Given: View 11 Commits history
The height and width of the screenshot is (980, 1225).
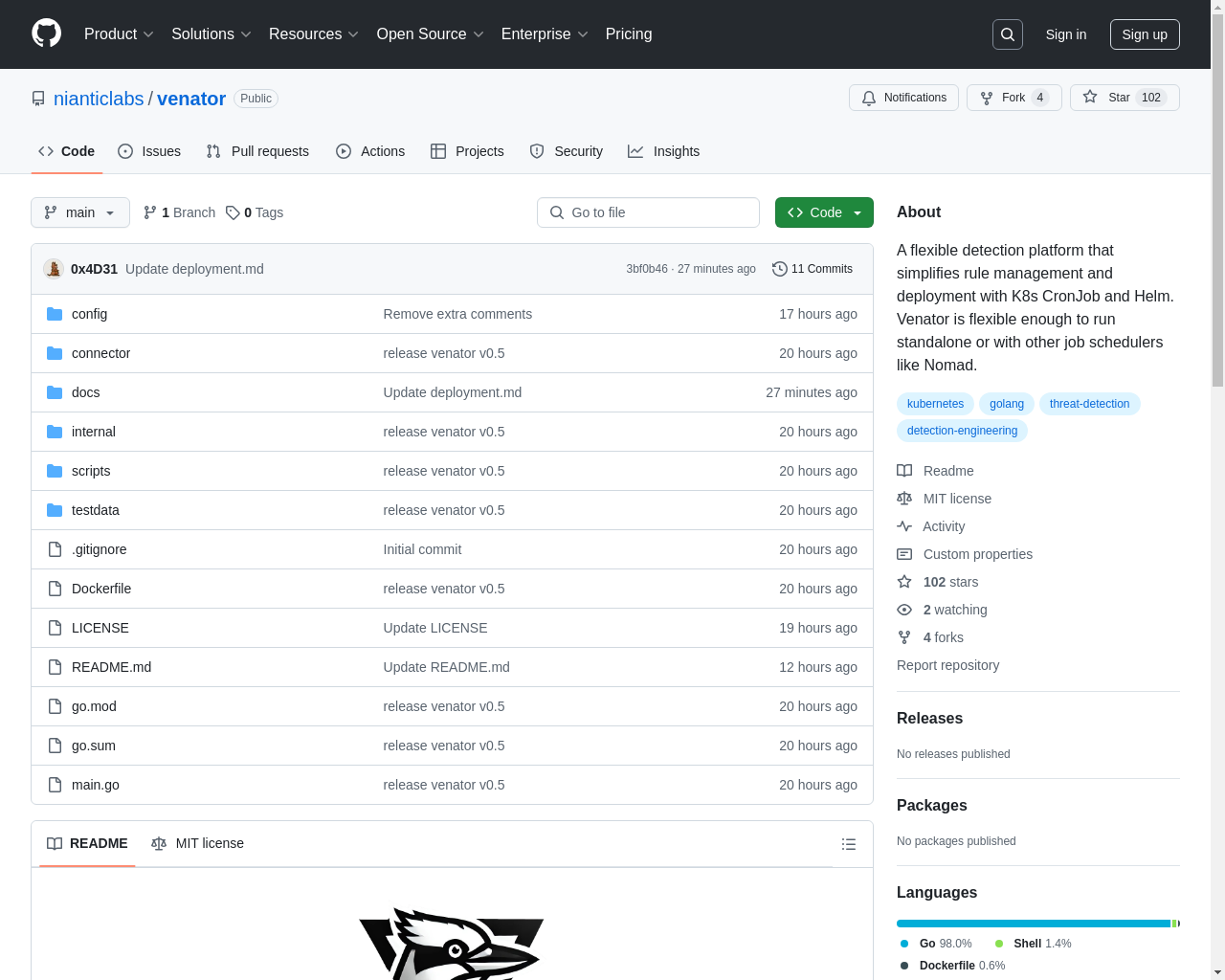Looking at the screenshot, I should [x=813, y=269].
